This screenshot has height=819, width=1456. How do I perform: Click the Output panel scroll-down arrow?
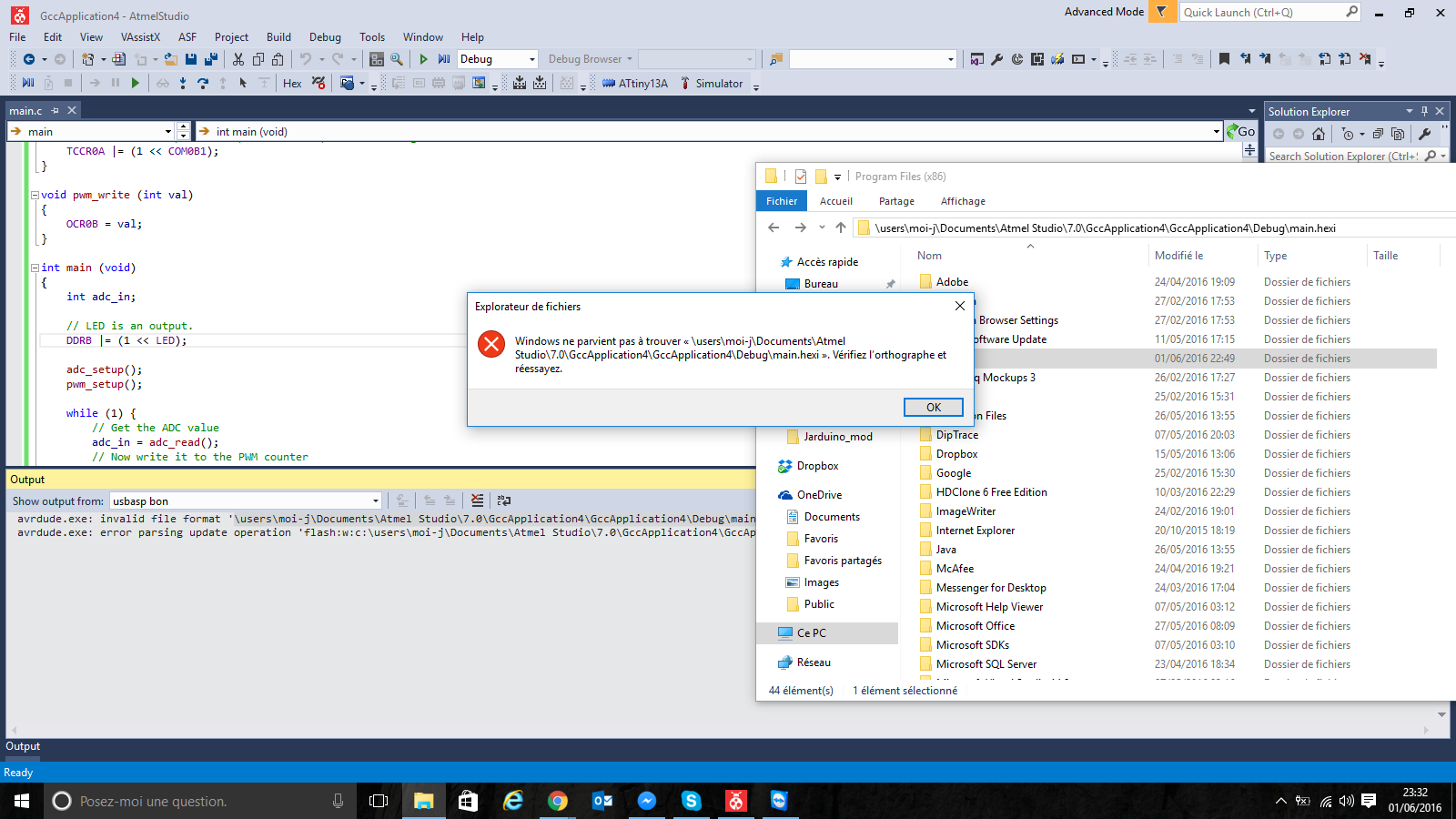tap(1441, 714)
